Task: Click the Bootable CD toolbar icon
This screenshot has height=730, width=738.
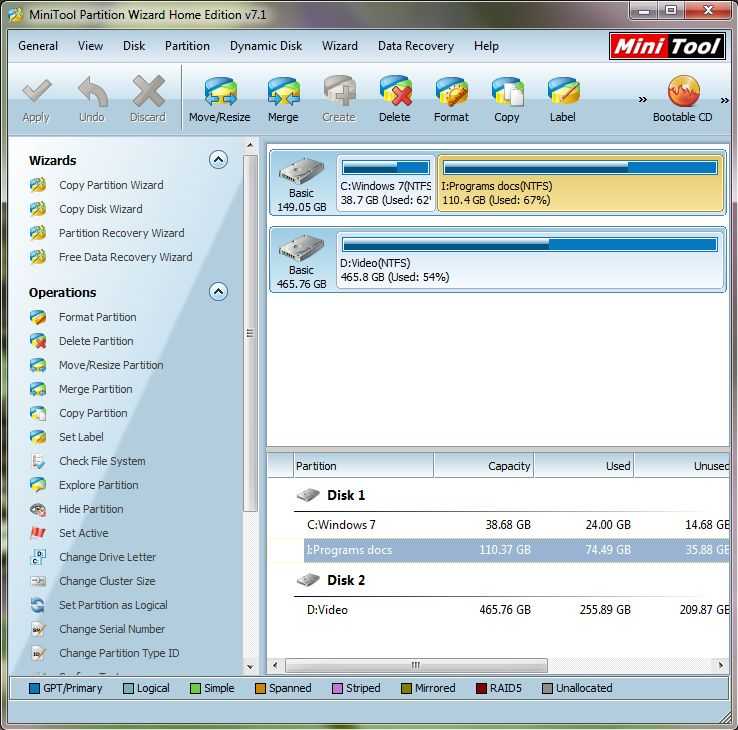Action: [x=683, y=91]
